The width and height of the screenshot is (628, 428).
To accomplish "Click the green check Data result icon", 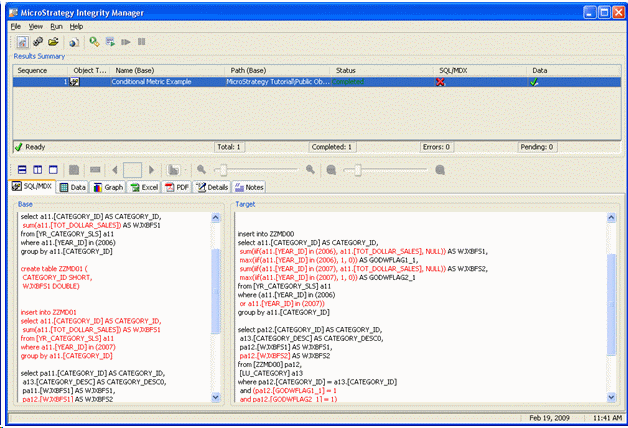I will (x=534, y=82).
